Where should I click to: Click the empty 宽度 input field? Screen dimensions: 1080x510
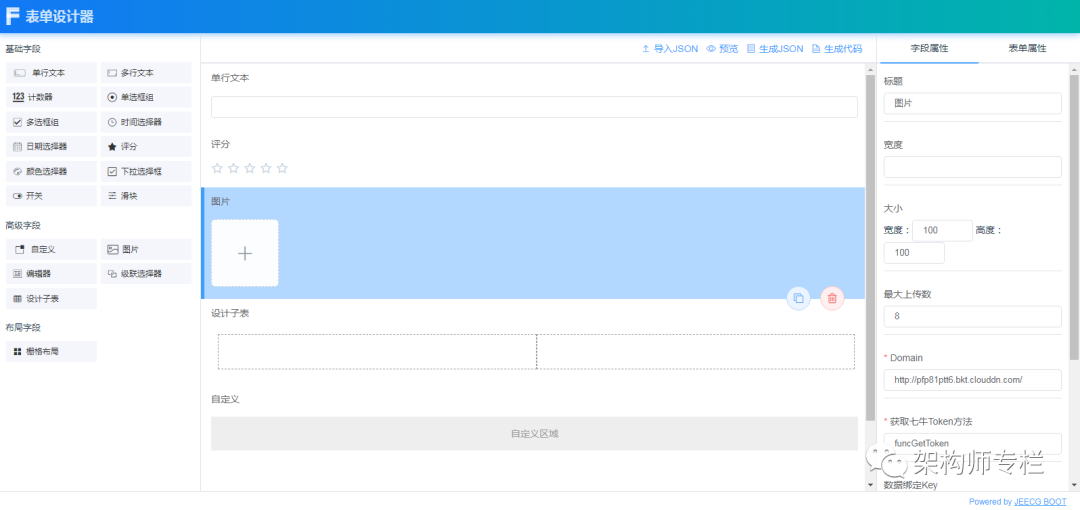(x=973, y=167)
